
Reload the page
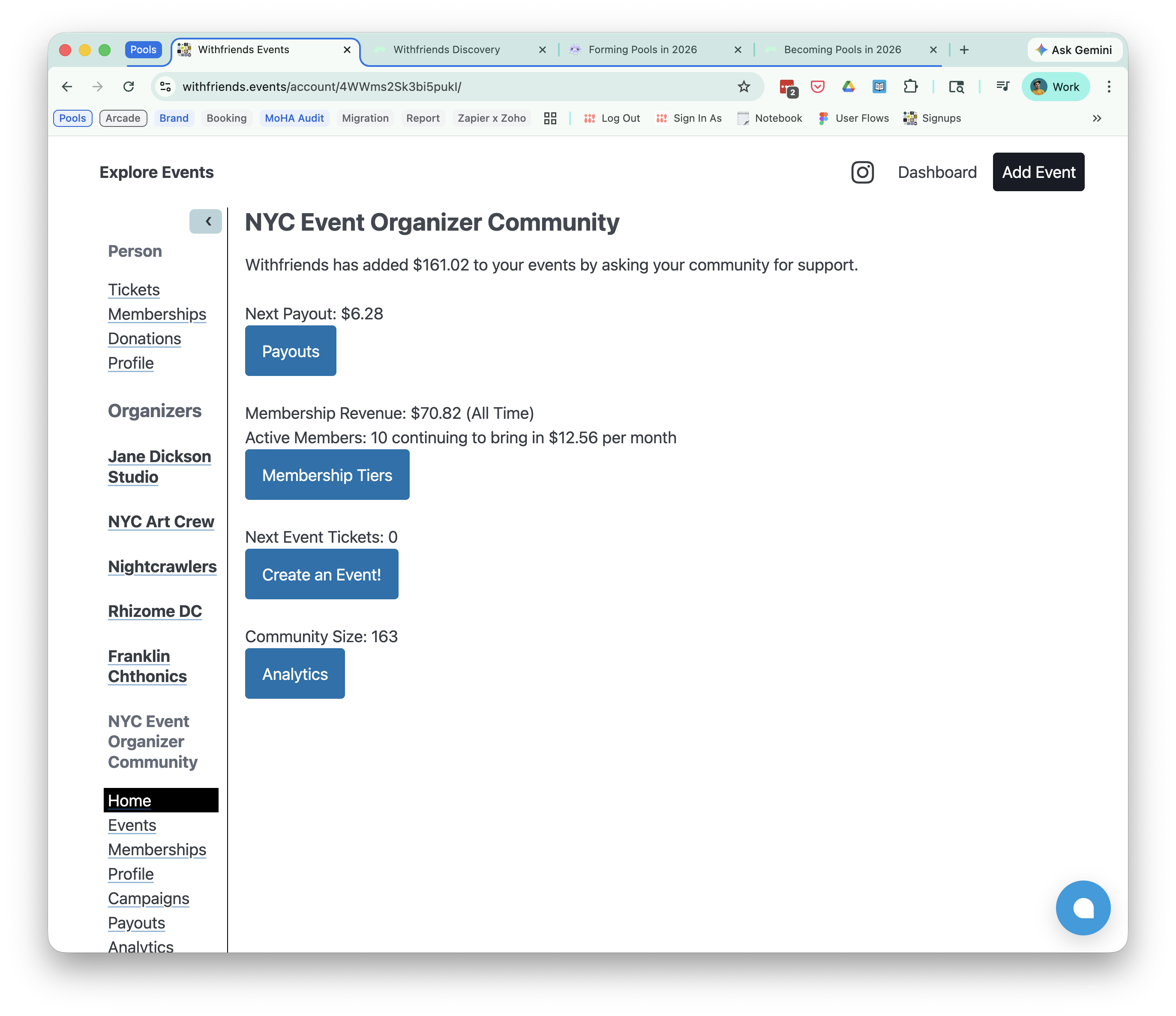coord(129,86)
